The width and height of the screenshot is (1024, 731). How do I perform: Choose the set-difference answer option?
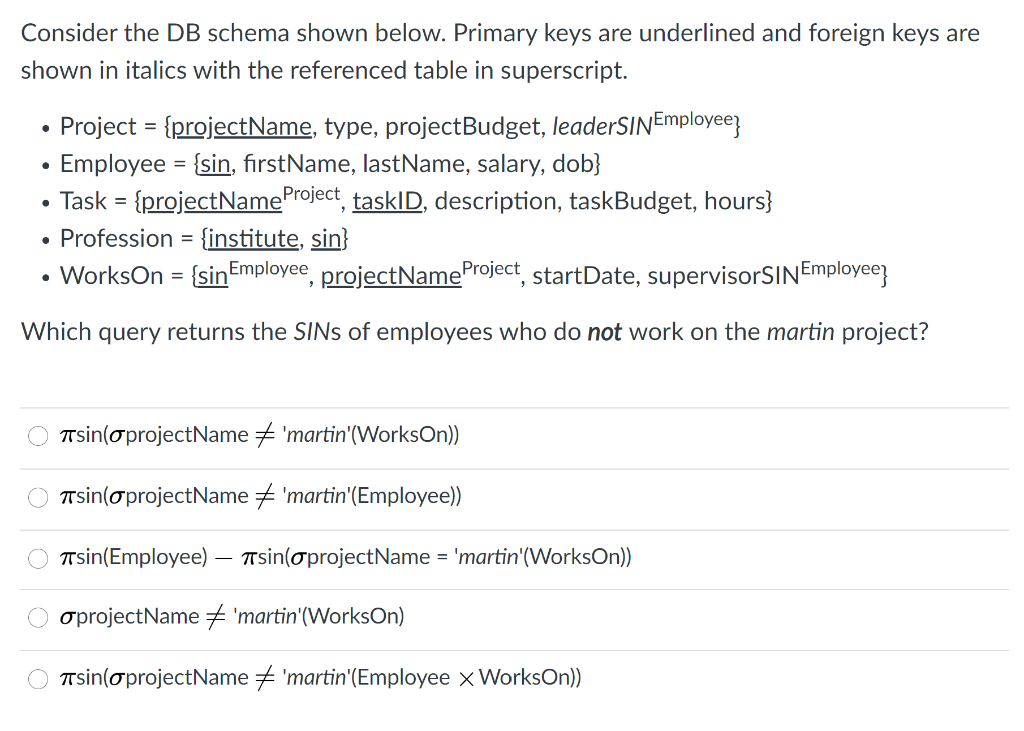pos(37,558)
